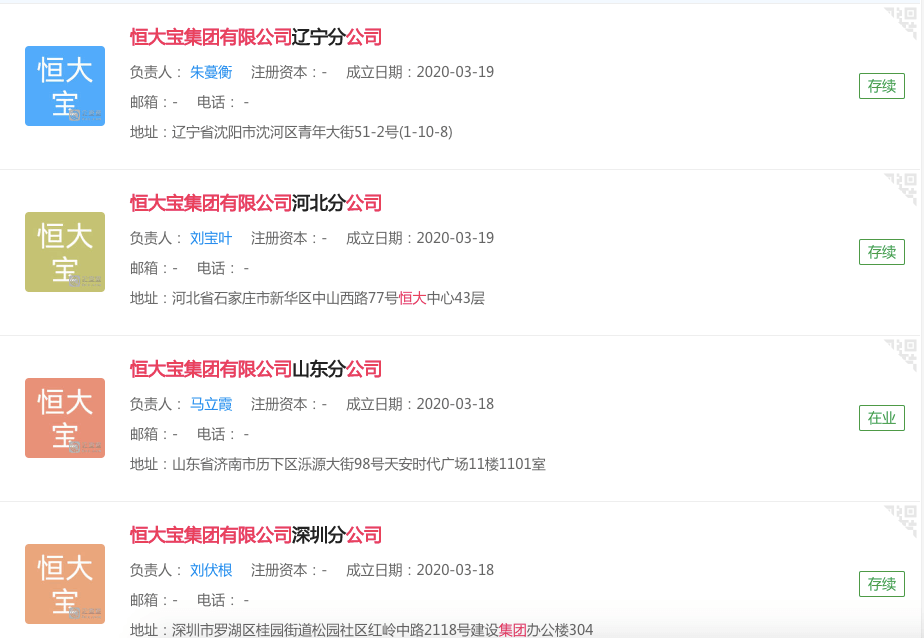The height and width of the screenshot is (638, 924).
Task: Click the 恒大宝 logo of 辽宁分公司
Action: [x=64, y=86]
